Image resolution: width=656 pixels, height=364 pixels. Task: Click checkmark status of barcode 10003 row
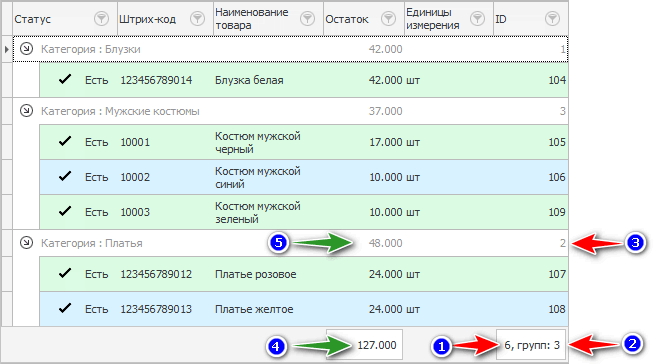pos(65,211)
